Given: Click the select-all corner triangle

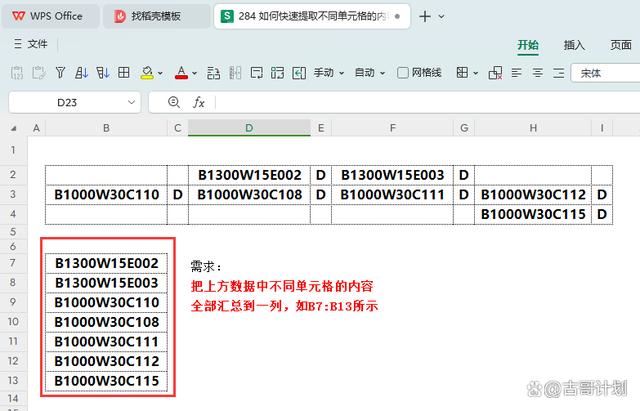Looking at the screenshot, I should [14, 129].
